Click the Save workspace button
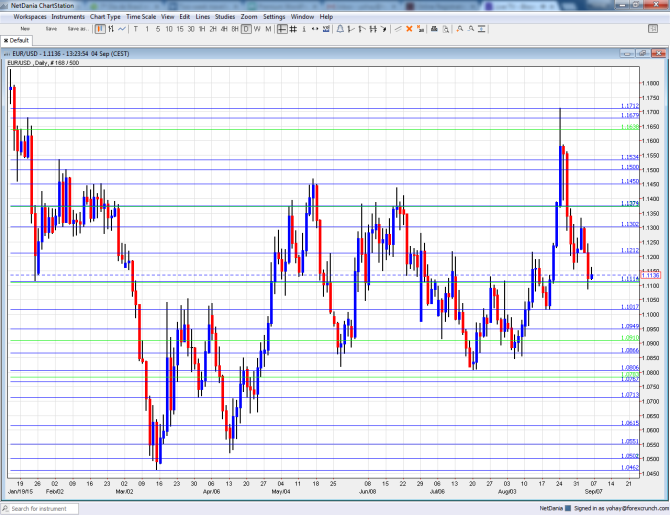This screenshot has width=670, height=515. [x=51, y=29]
